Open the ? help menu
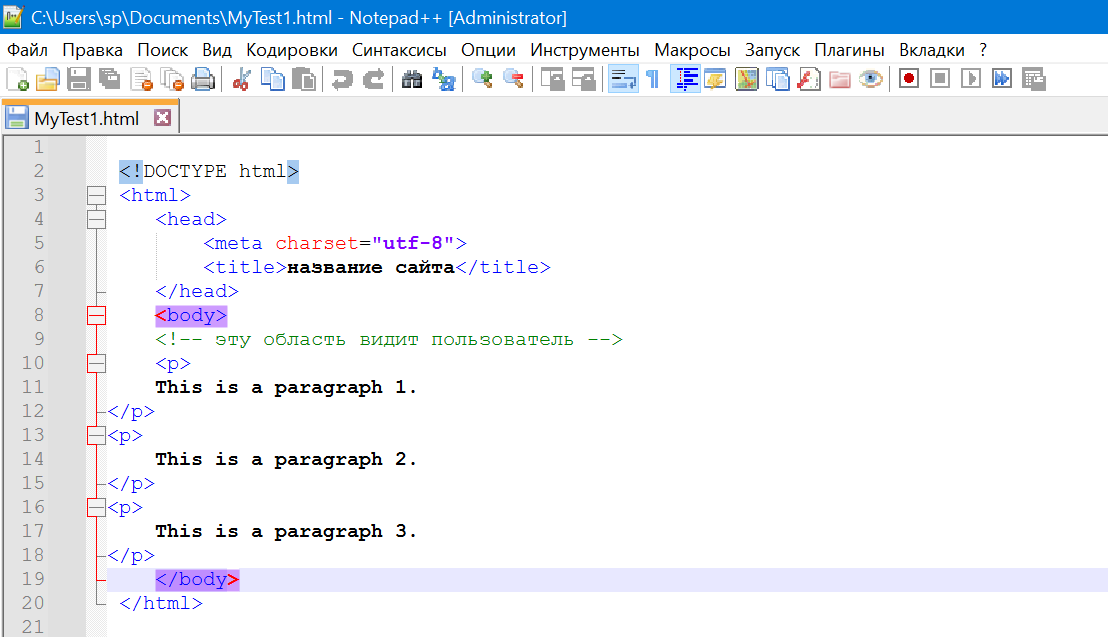The image size is (1108, 637). click(983, 50)
